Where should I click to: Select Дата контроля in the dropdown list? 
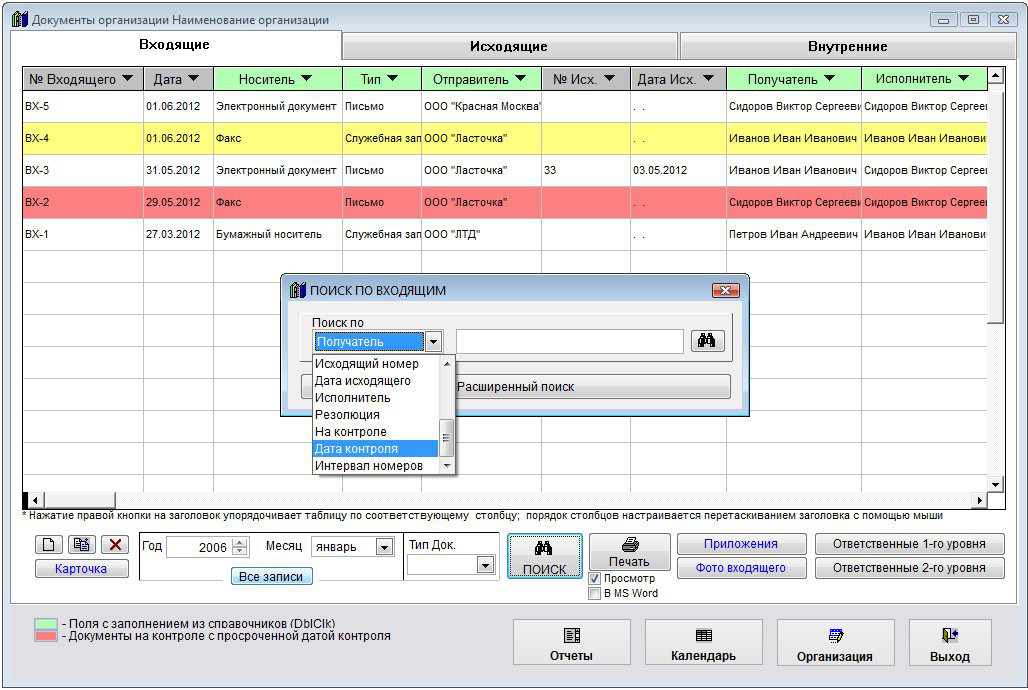(376, 449)
